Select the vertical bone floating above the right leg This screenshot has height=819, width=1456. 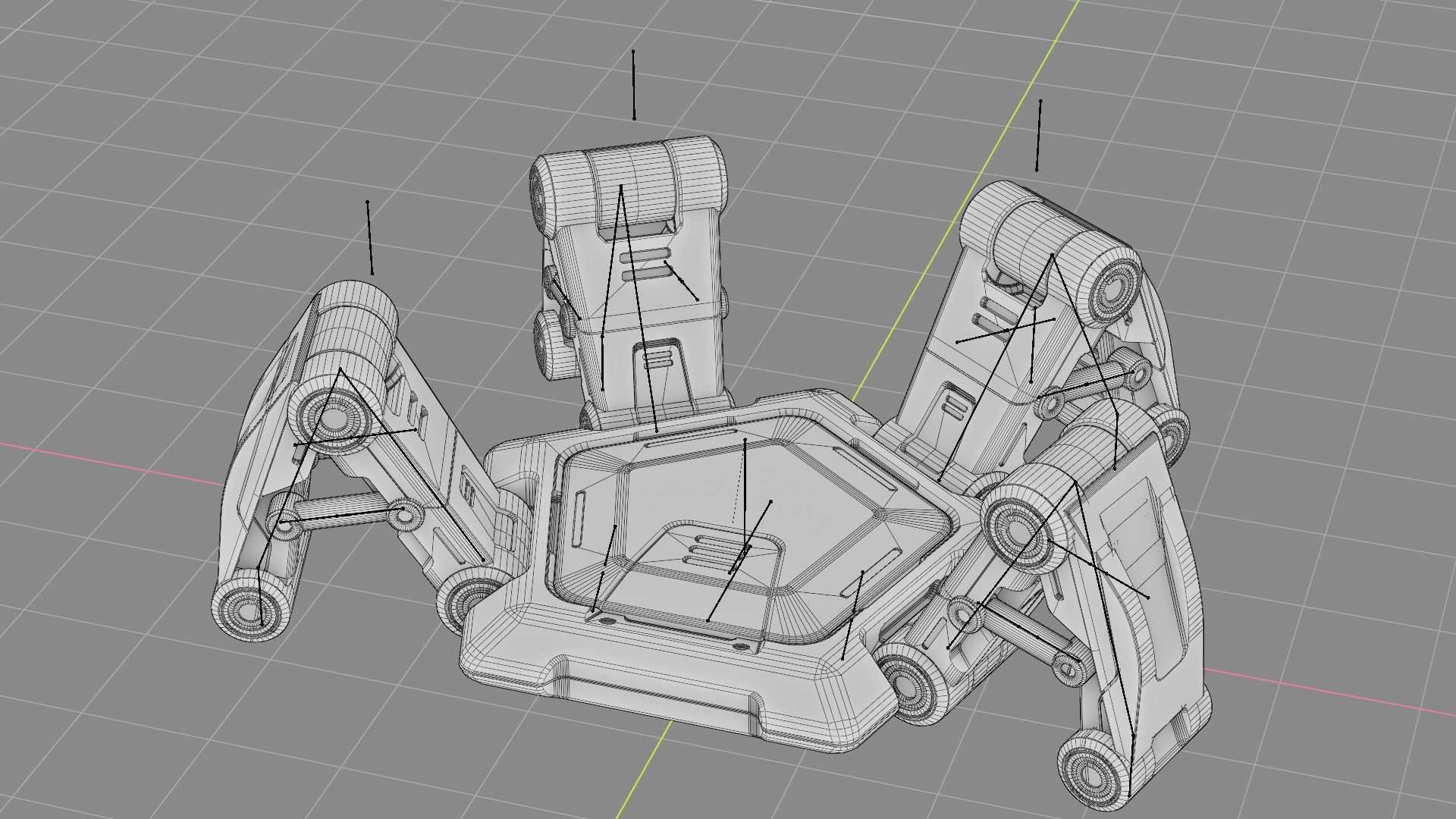click(1039, 135)
